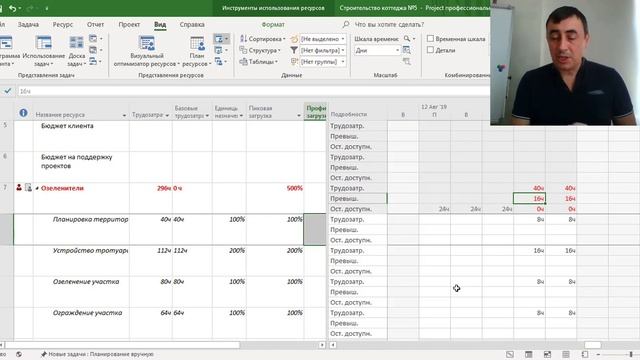This screenshot has width=640, height=360.
Task: Click the Структура outline icon
Action: (x=243, y=50)
